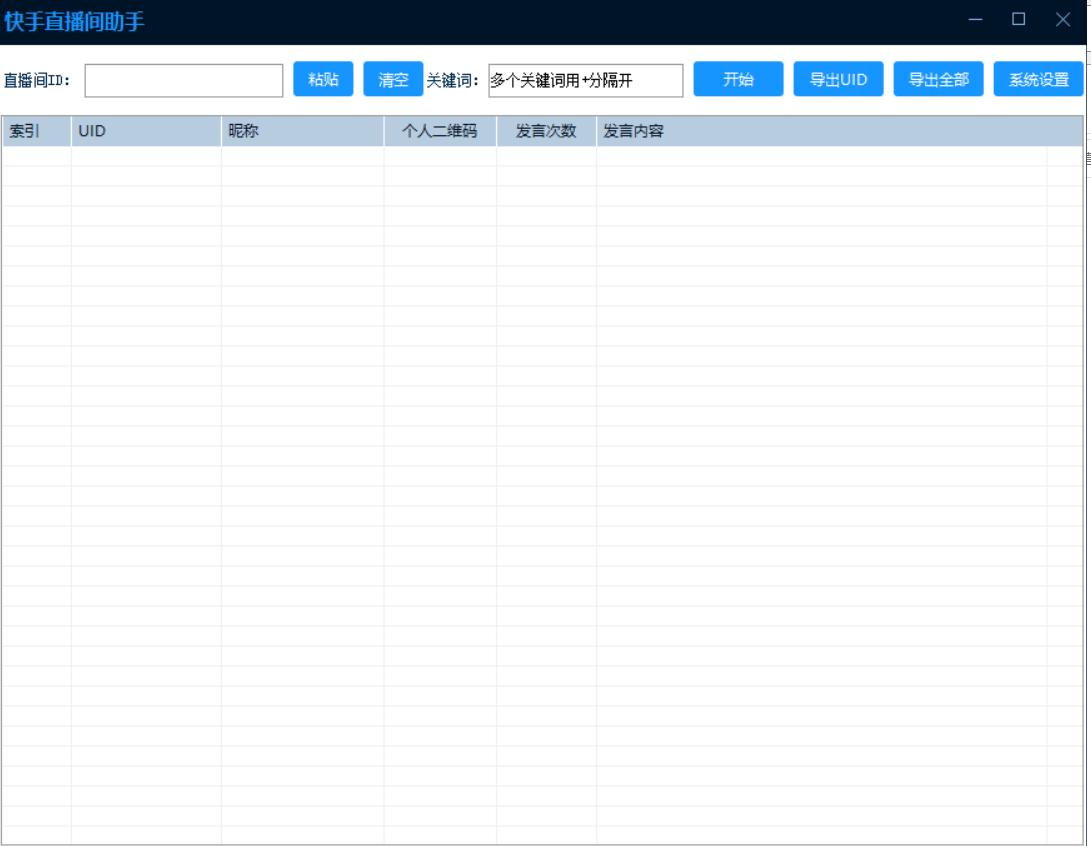This screenshot has width=1091, height=846.
Task: Export everything with 导出全部 button
Action: point(939,79)
